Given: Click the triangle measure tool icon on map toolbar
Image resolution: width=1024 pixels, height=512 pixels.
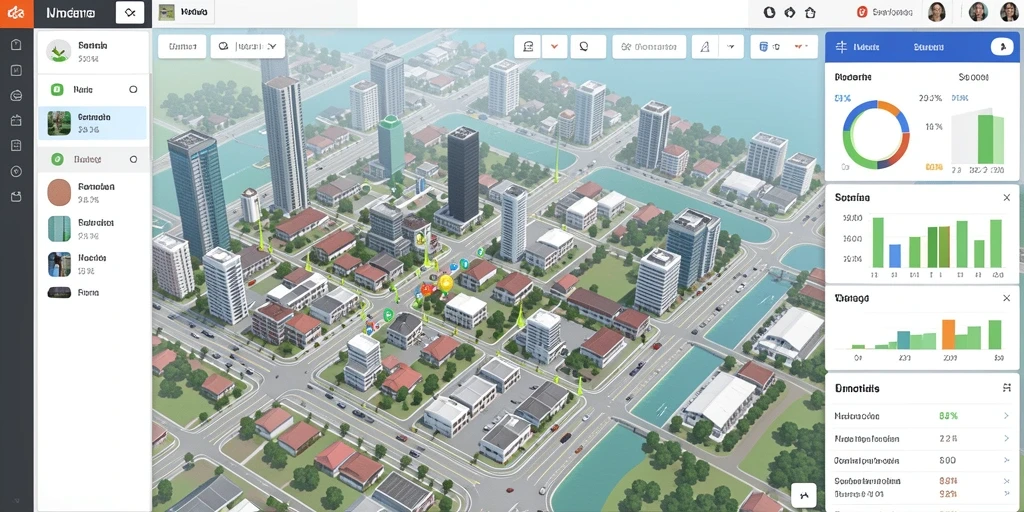Looking at the screenshot, I should point(705,47).
